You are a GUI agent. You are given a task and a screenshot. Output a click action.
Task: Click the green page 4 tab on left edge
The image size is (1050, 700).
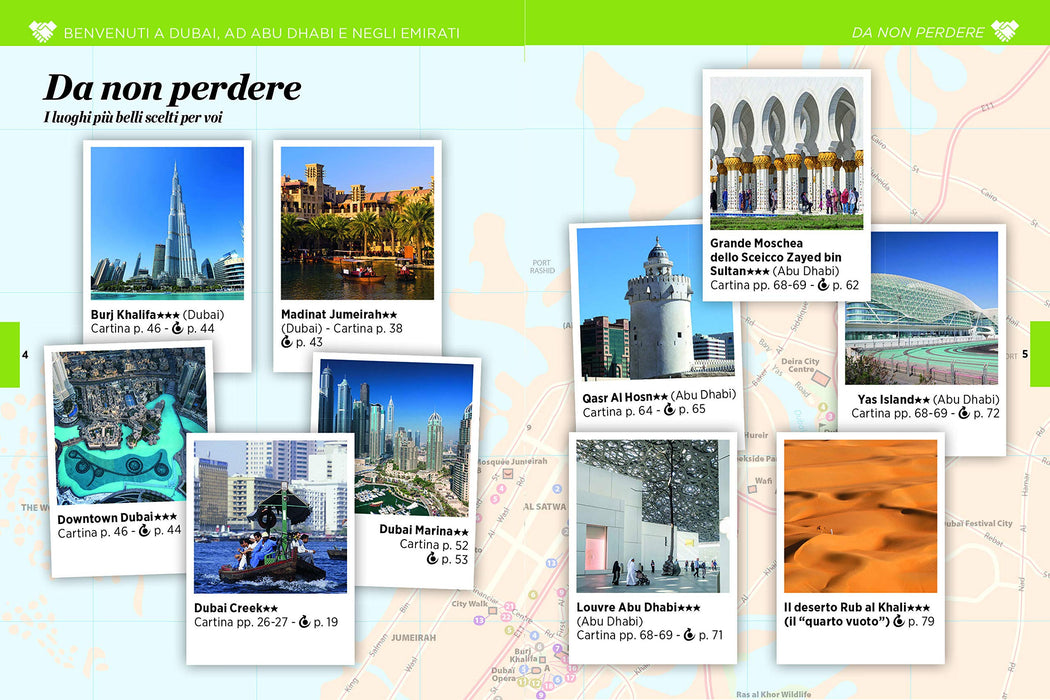(10, 354)
